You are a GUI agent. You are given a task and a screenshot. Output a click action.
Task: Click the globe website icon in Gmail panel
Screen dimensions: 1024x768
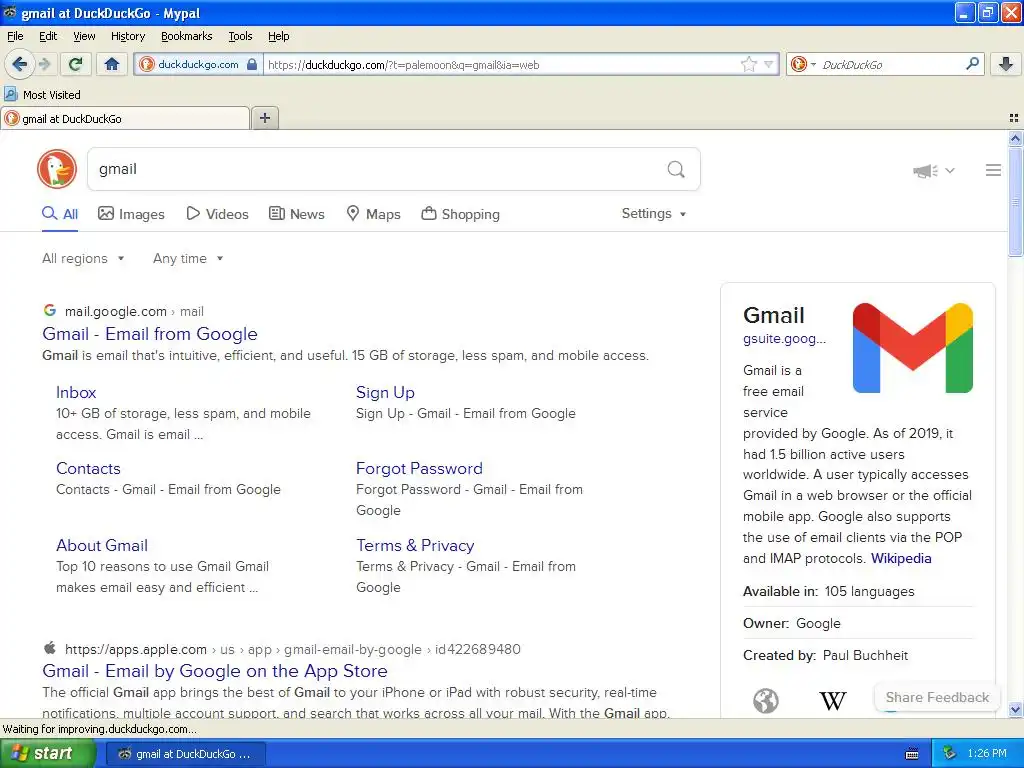(765, 701)
